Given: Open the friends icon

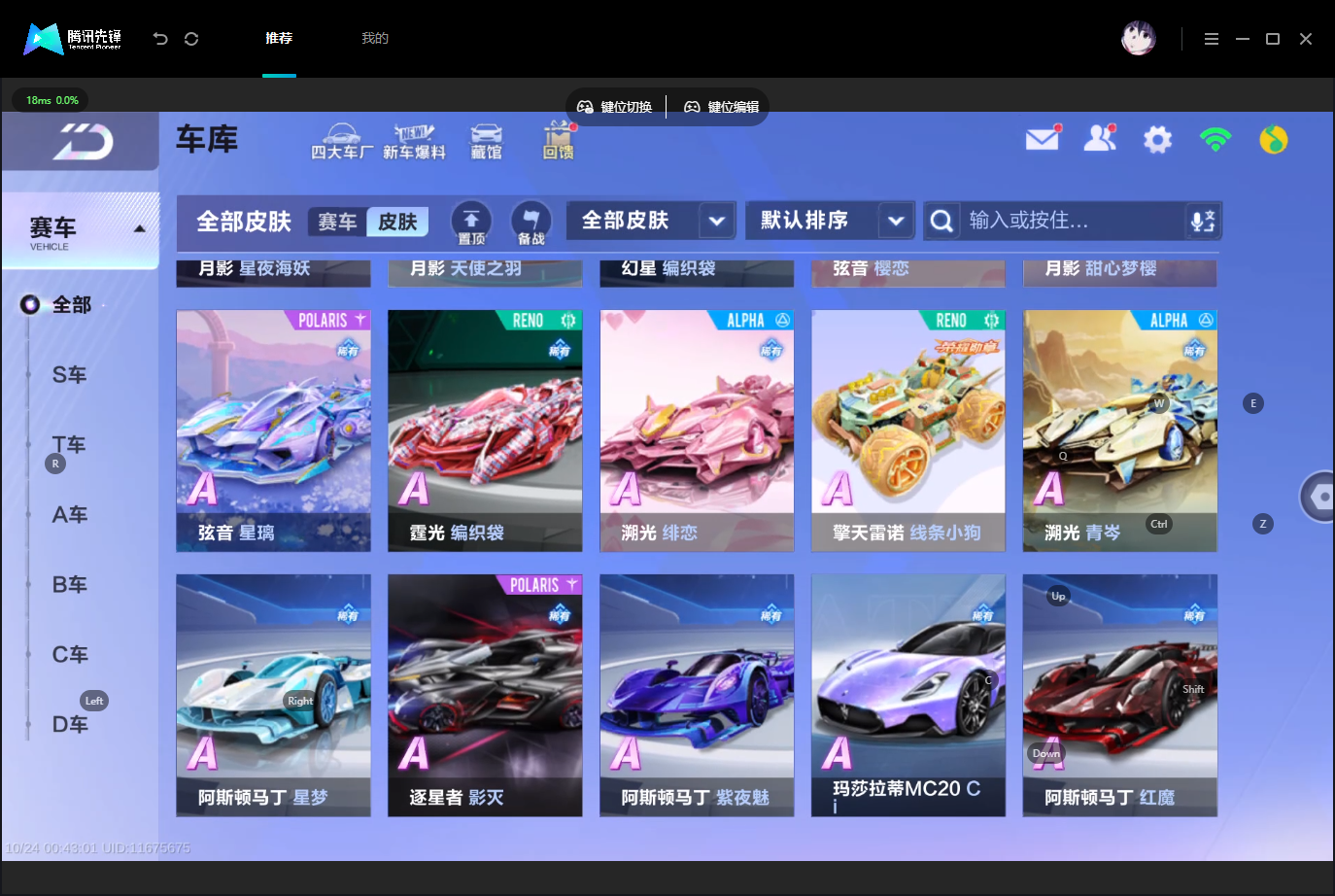Looking at the screenshot, I should click(1100, 139).
